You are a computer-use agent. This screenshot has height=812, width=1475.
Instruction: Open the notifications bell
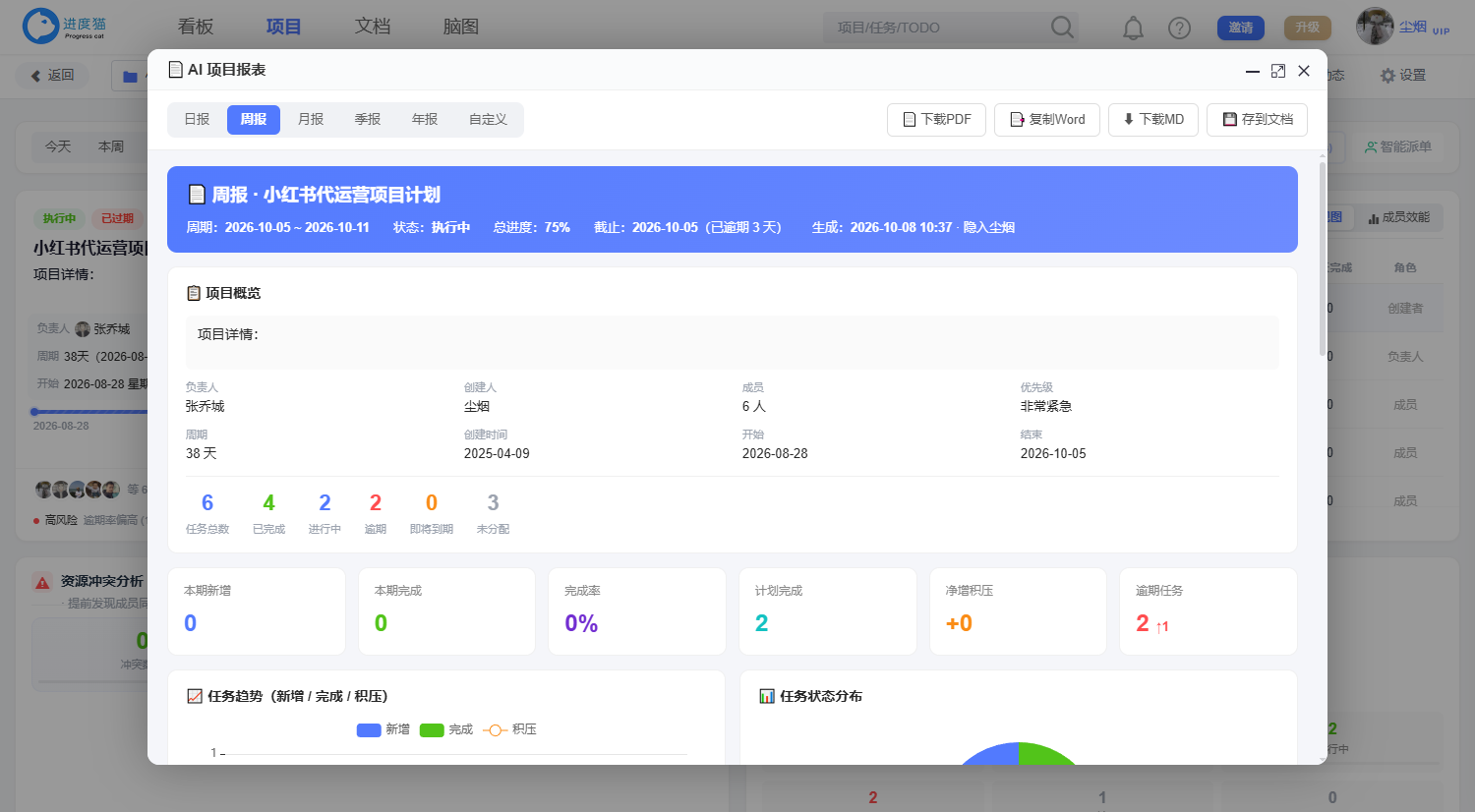point(1134,28)
